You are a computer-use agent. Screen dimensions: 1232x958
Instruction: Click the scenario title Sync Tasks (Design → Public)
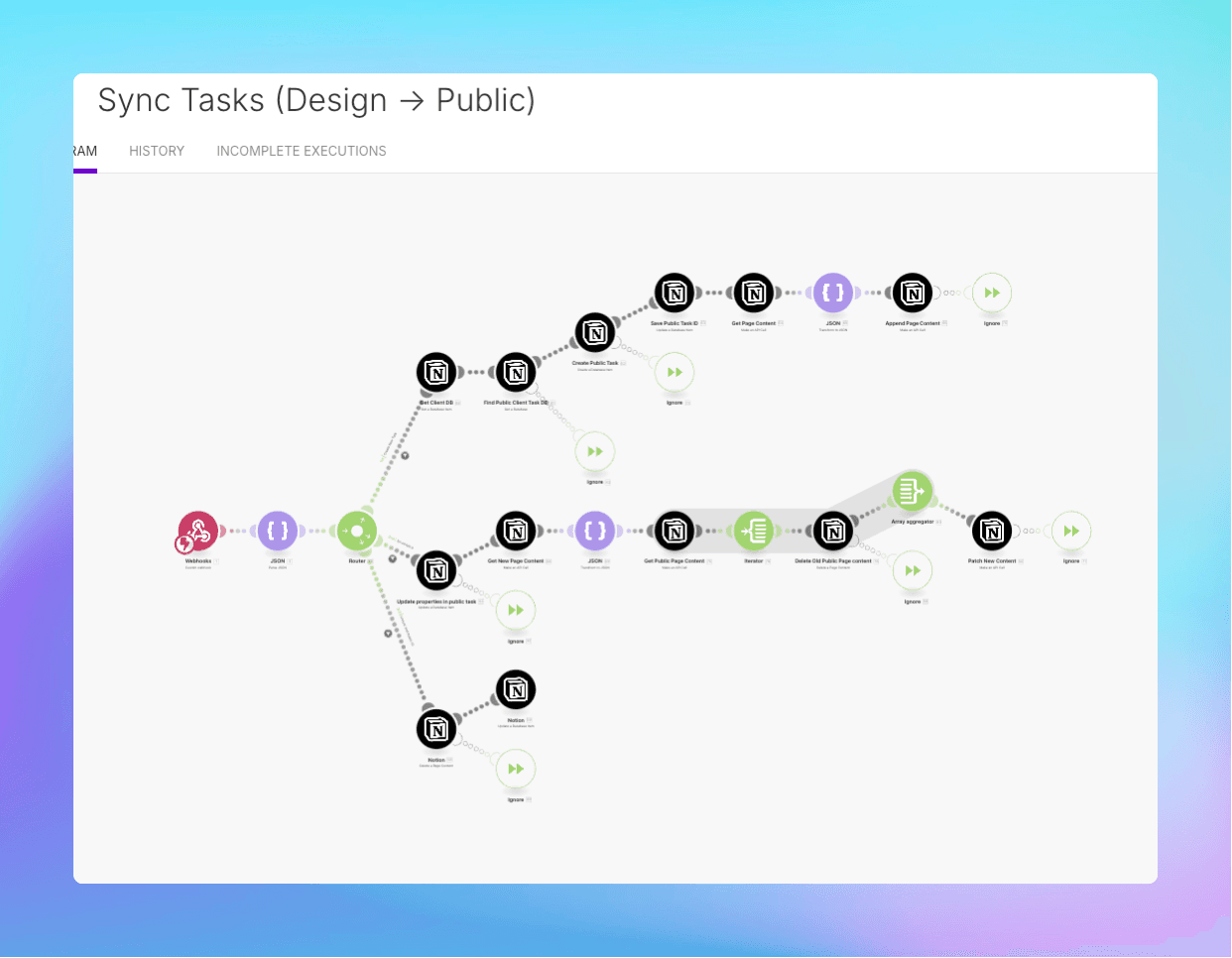(x=315, y=100)
